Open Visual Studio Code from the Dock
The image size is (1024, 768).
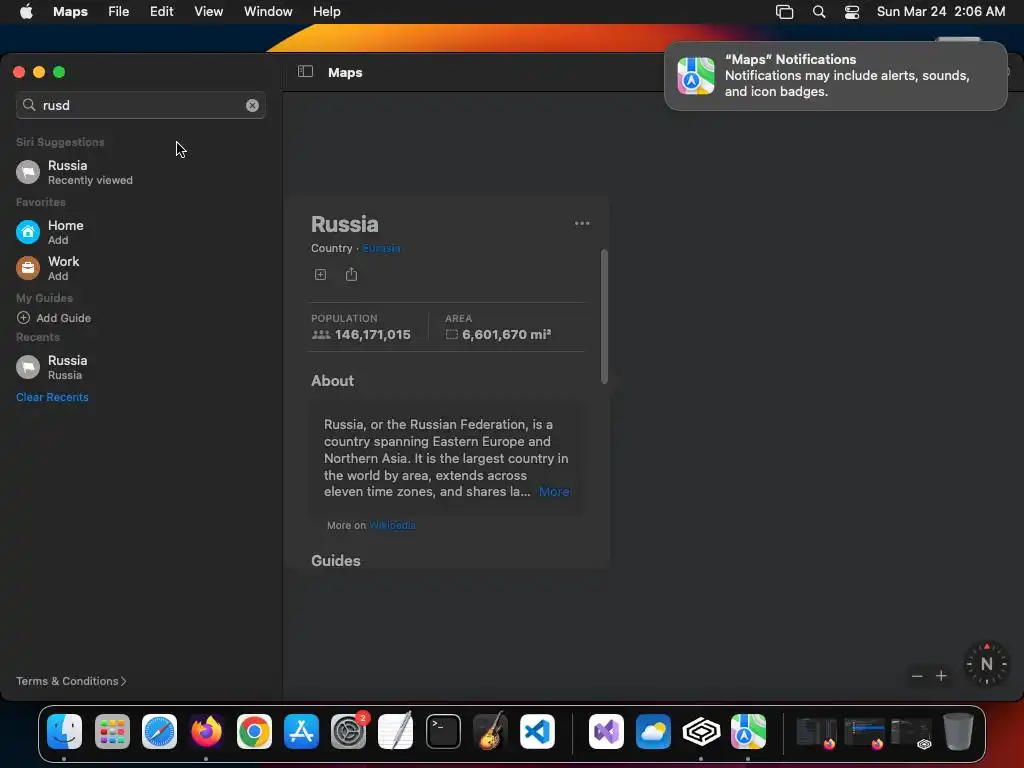(x=537, y=731)
